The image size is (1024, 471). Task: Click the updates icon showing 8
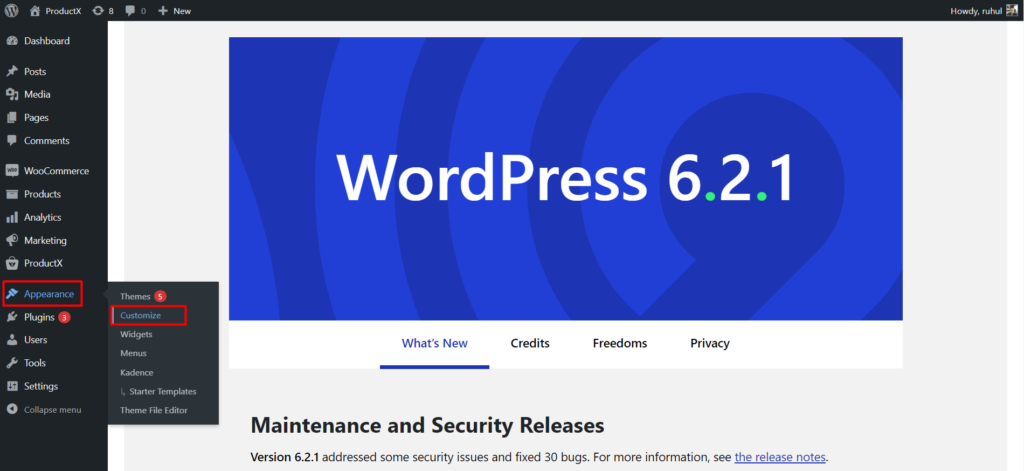(x=98, y=10)
